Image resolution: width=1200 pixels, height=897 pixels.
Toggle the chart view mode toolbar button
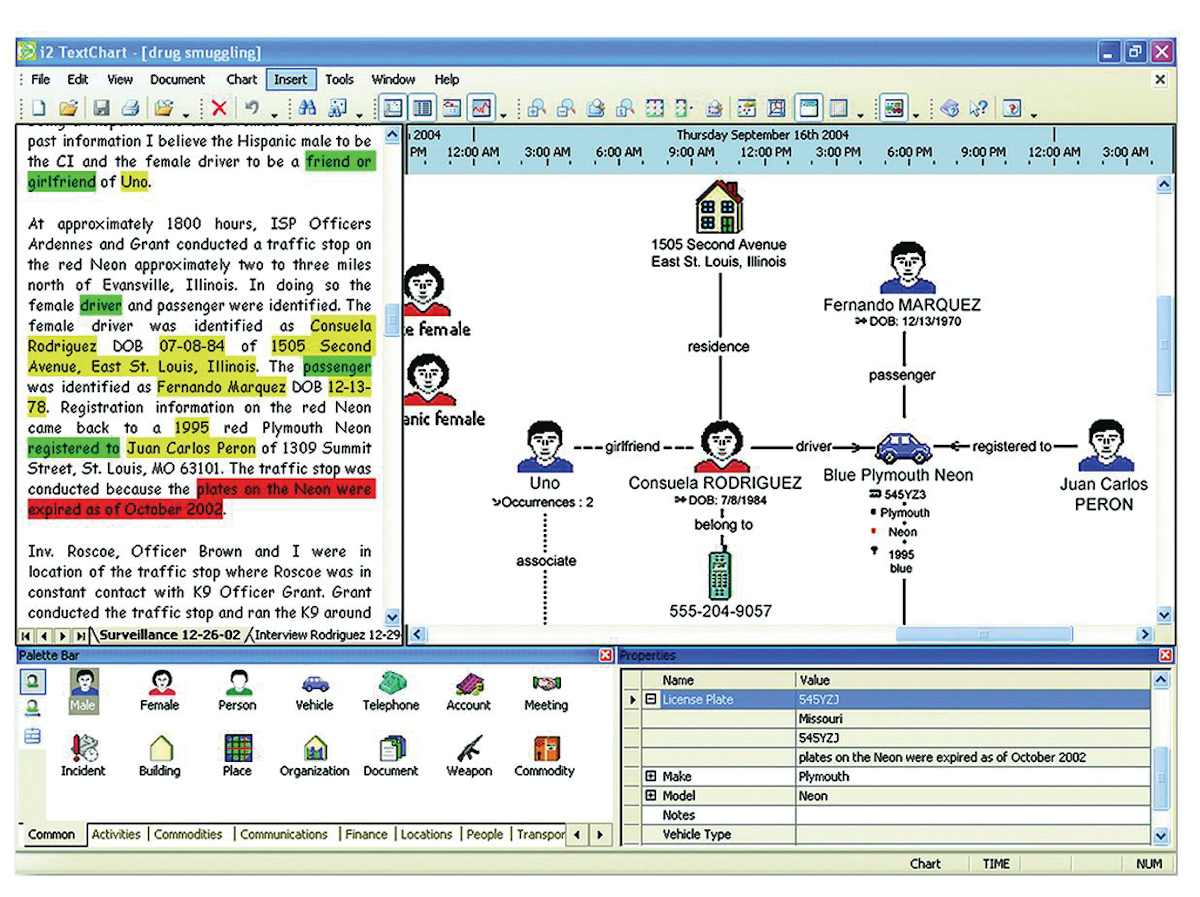coord(393,107)
